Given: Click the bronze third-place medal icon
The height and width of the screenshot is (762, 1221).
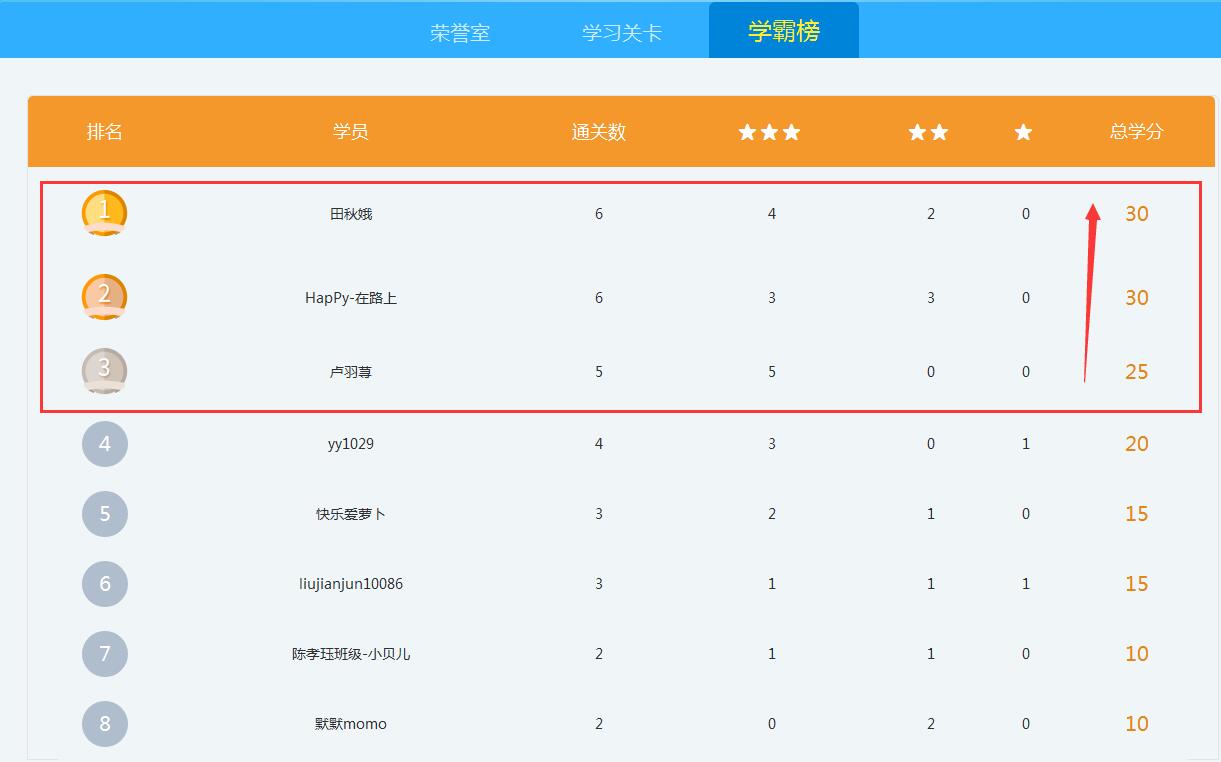Looking at the screenshot, I should 104,371.
